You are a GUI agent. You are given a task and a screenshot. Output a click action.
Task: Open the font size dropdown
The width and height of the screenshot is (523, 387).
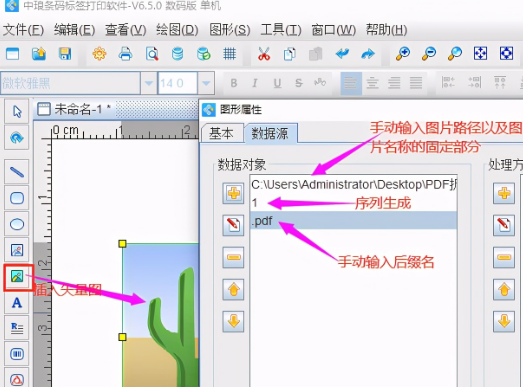206,83
